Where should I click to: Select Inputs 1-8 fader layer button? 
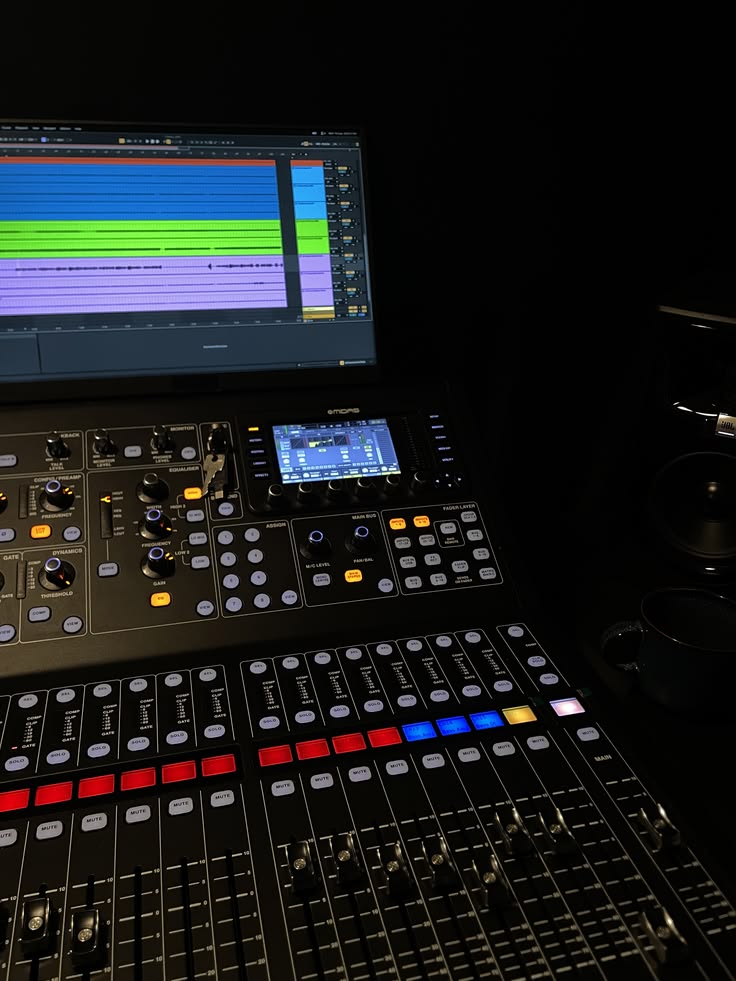(397, 523)
